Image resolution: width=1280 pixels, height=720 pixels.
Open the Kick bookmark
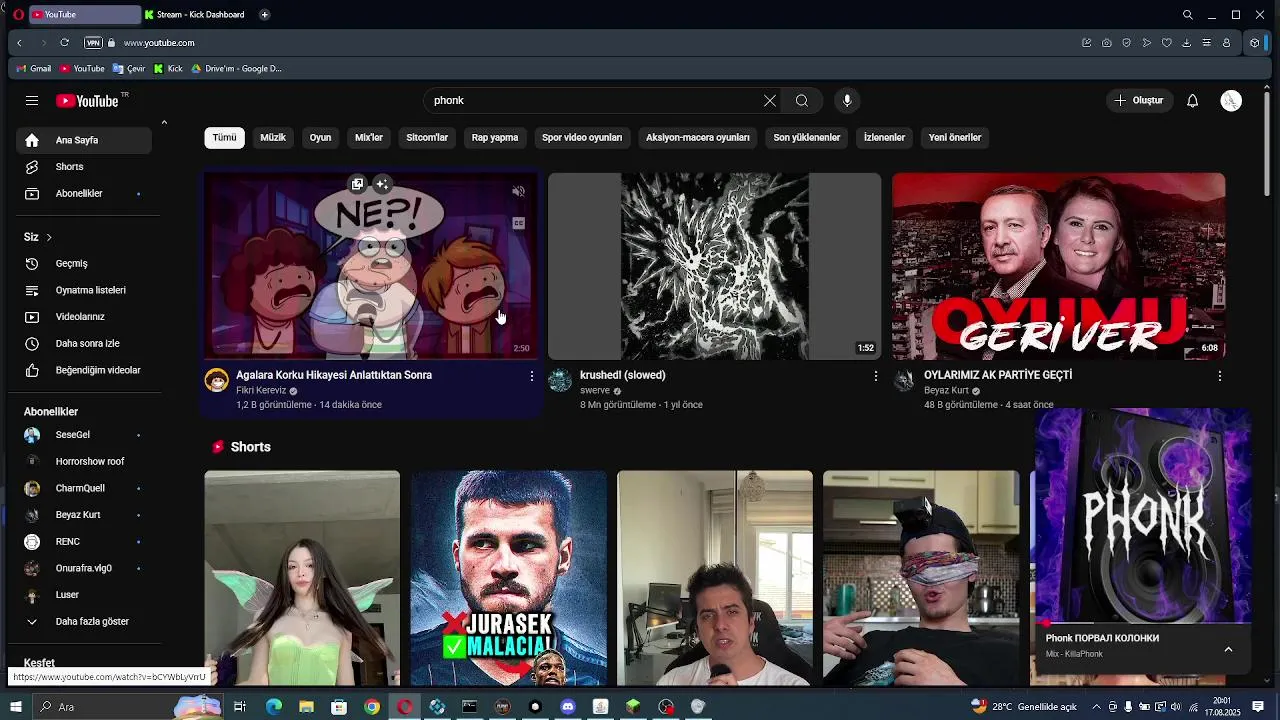coord(168,69)
